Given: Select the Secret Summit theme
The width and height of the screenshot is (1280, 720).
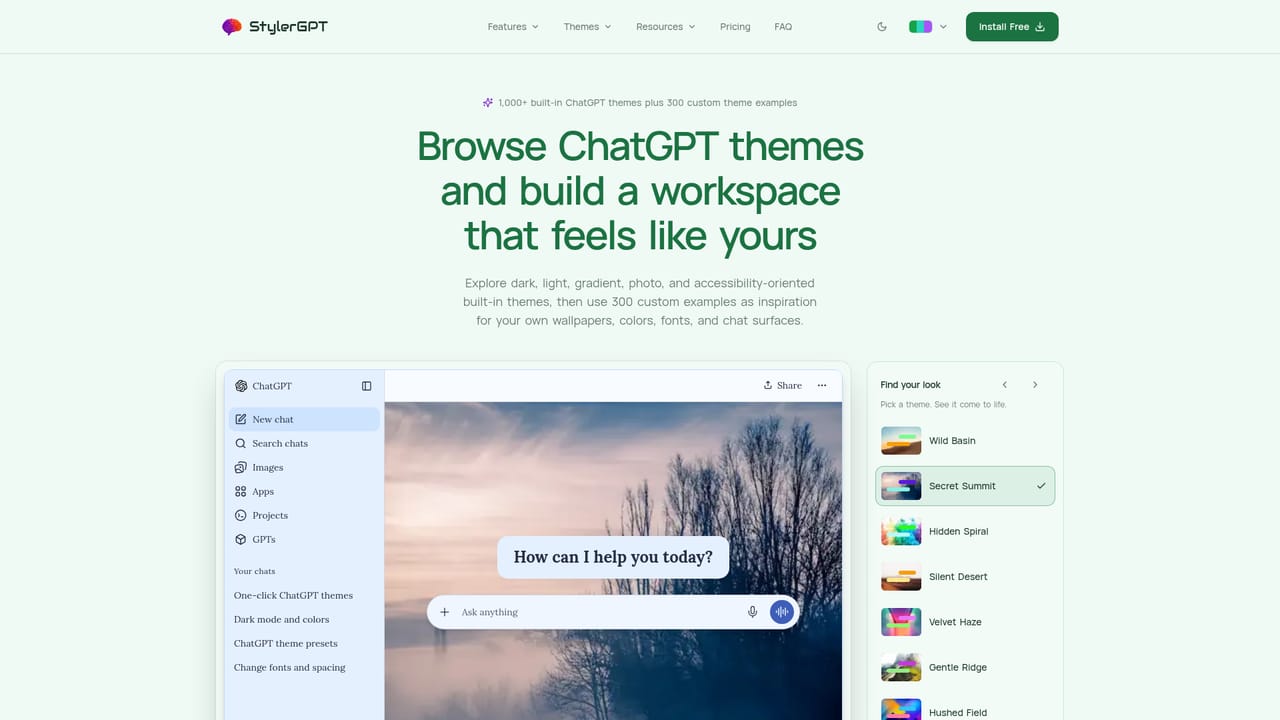Looking at the screenshot, I should pyautogui.click(x=965, y=486).
